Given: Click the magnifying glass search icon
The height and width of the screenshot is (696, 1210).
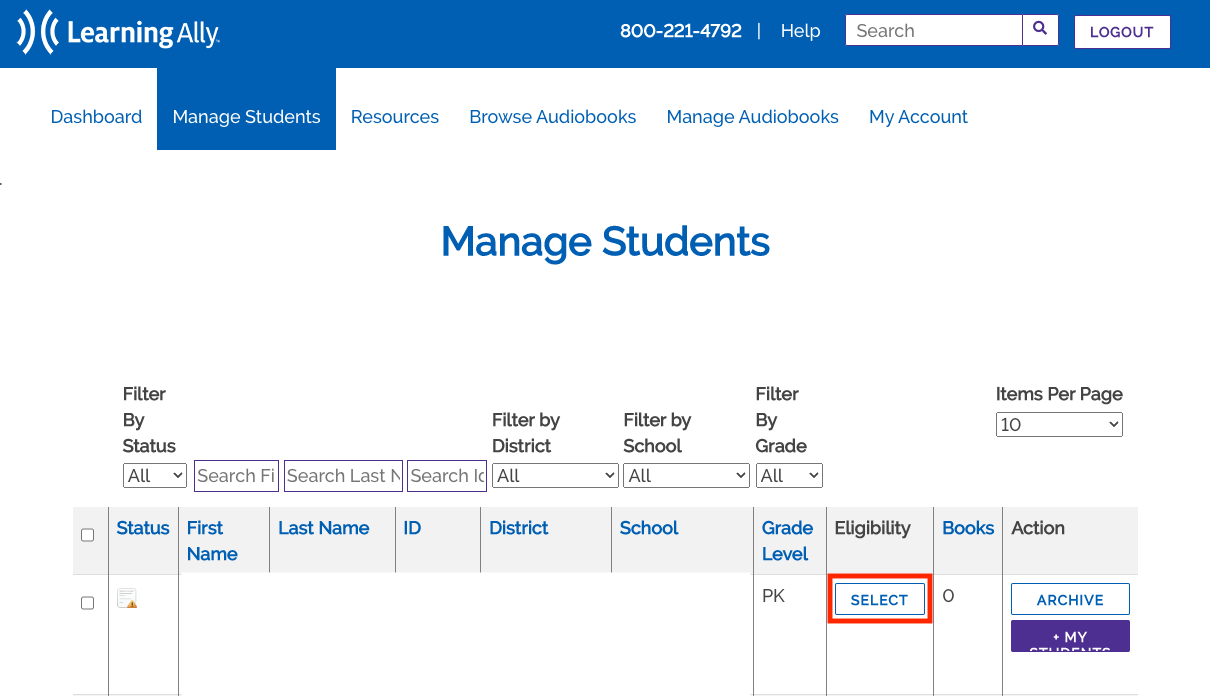Looking at the screenshot, I should coord(1040,30).
